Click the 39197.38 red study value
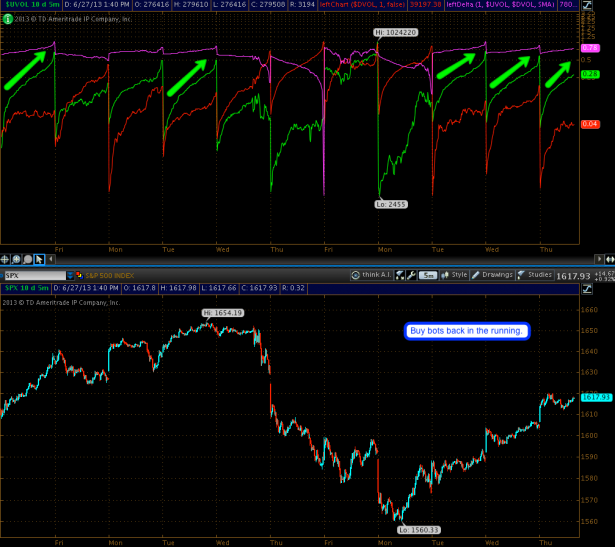615x547 pixels. coord(425,5)
